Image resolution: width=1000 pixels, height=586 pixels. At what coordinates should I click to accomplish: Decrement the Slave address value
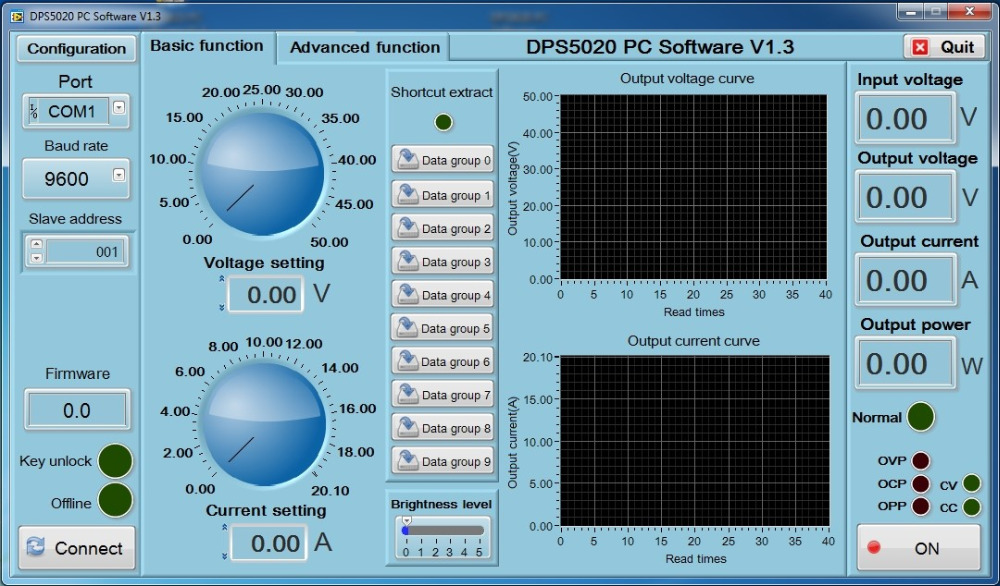[x=37, y=258]
